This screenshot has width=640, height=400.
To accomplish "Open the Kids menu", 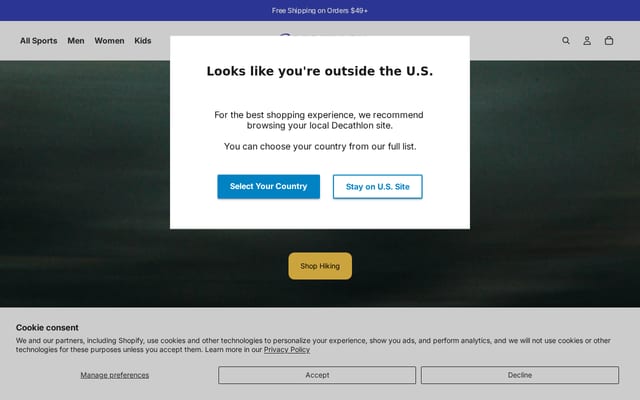I will click(143, 41).
